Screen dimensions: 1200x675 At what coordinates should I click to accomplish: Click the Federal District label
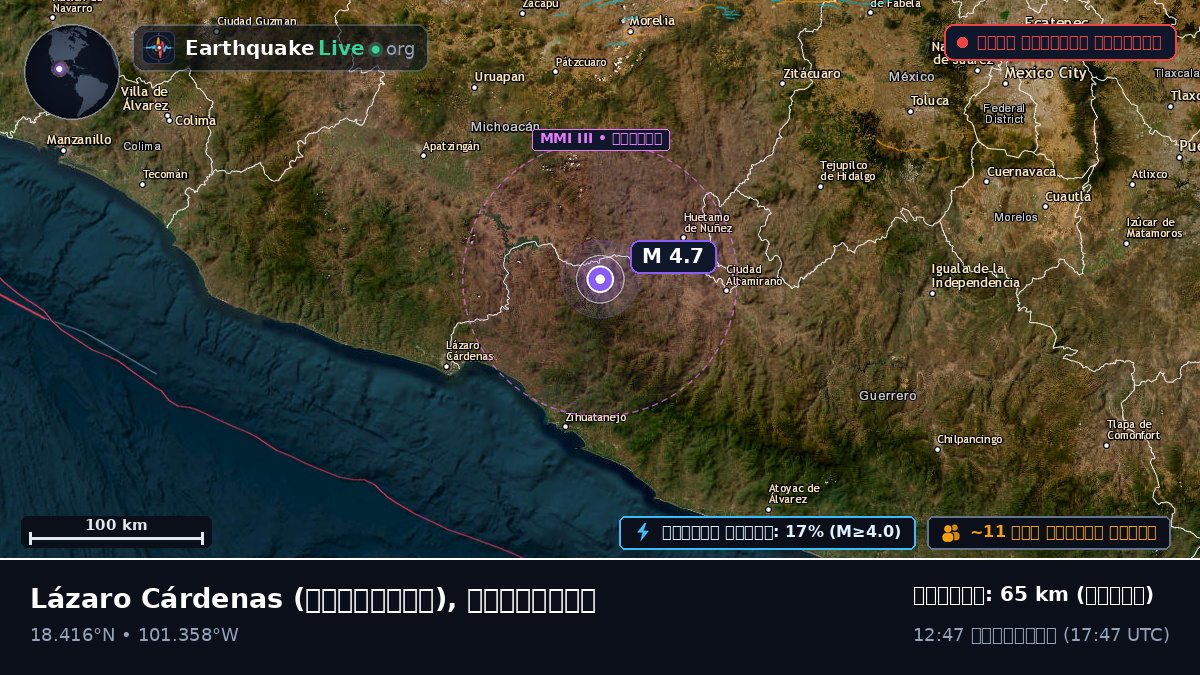coord(1004,113)
